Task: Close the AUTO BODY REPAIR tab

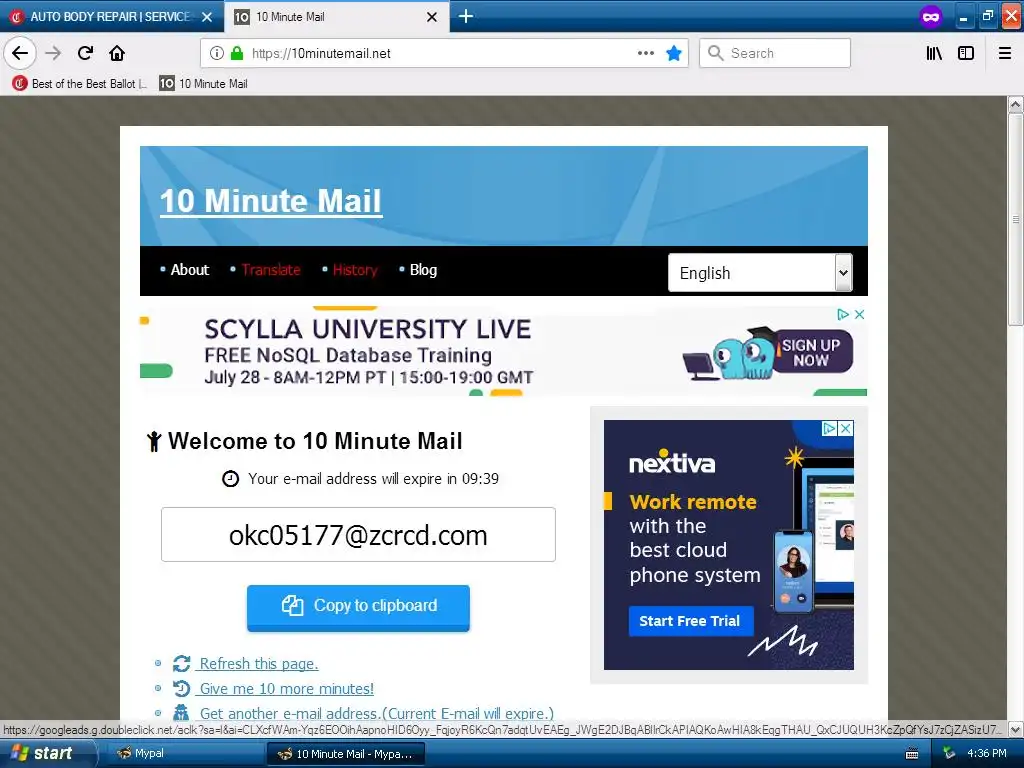Action: pyautogui.click(x=207, y=17)
